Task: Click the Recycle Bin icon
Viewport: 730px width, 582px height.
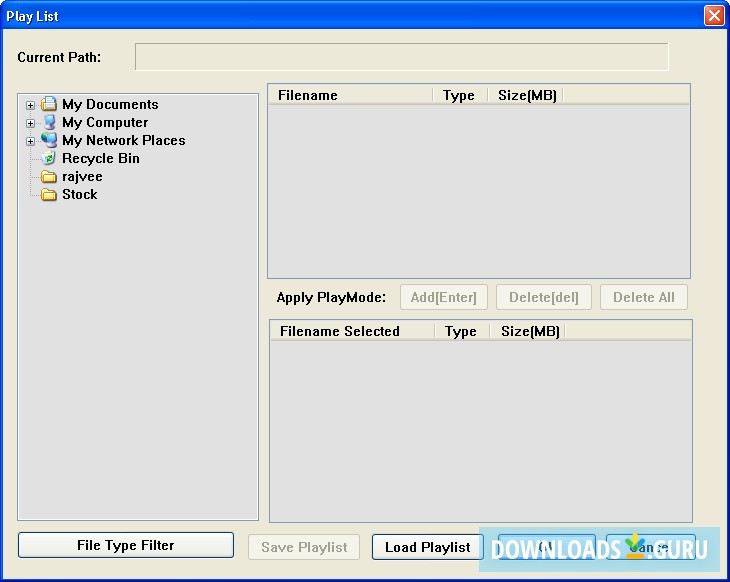Action: pyautogui.click(x=48, y=158)
